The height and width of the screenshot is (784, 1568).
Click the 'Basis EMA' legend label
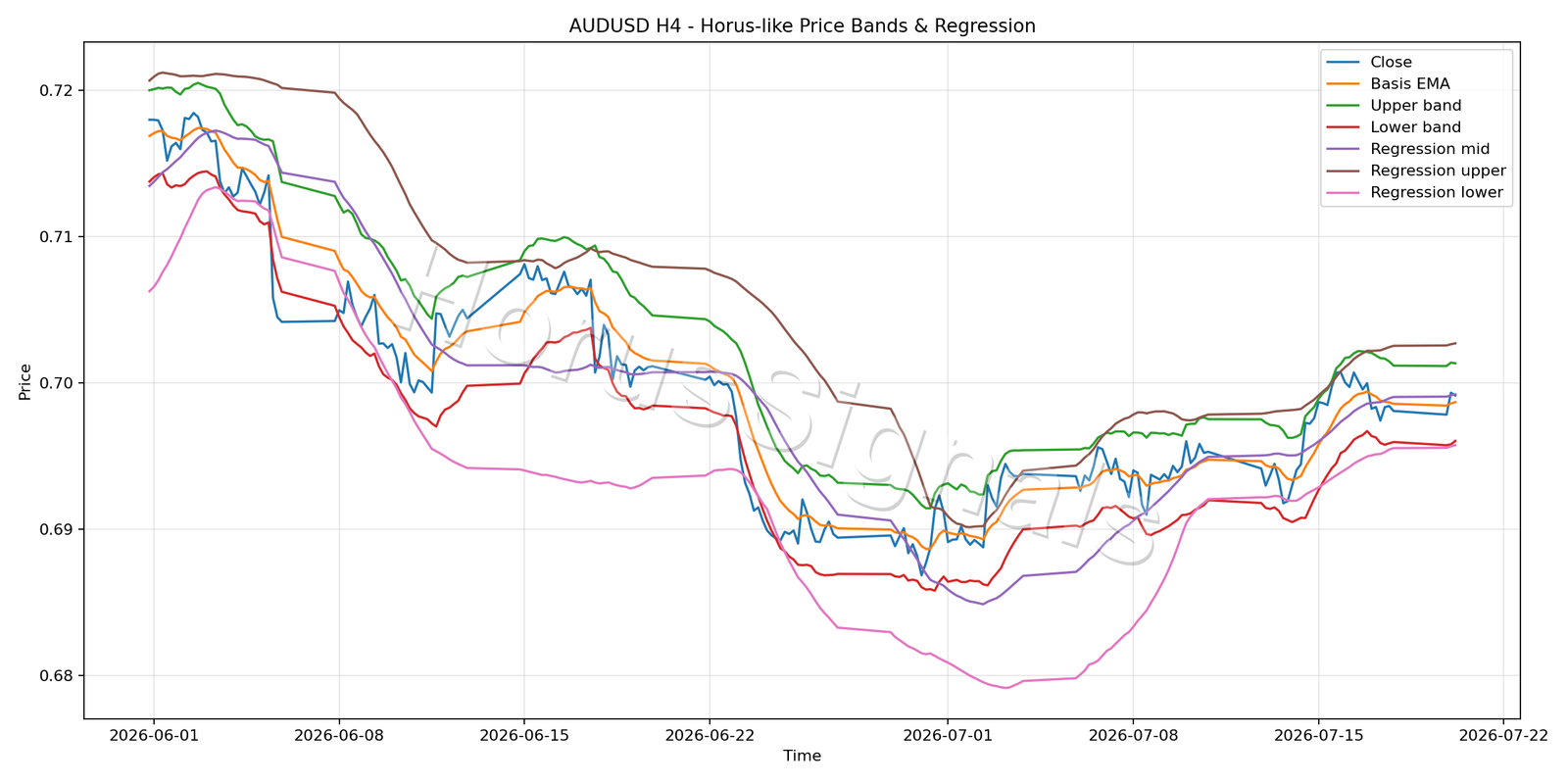tap(1409, 84)
